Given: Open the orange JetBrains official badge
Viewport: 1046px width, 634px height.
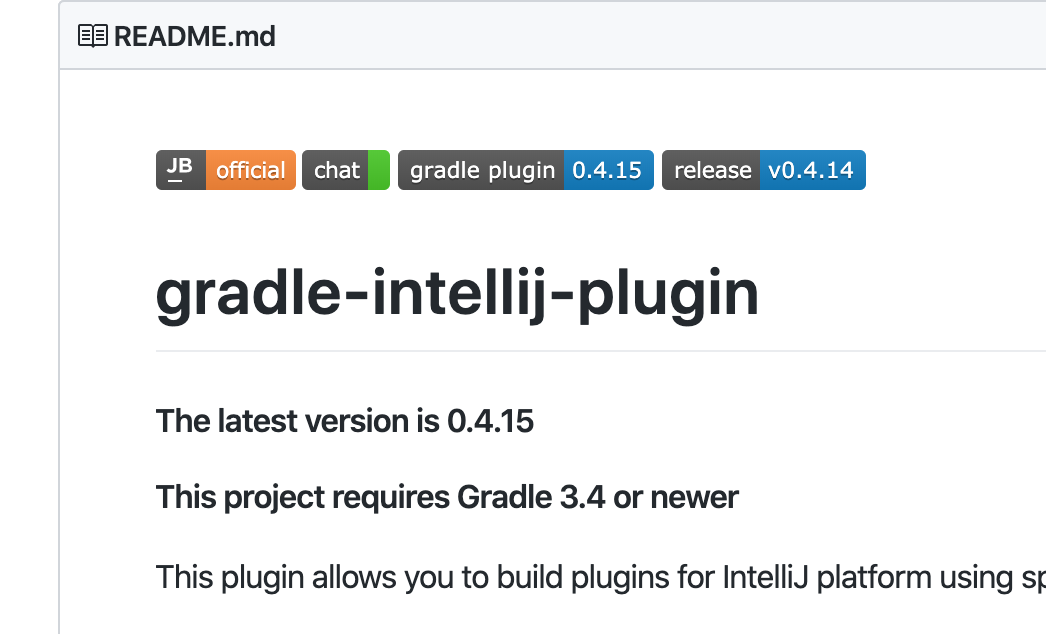Looking at the screenshot, I should click(250, 169).
